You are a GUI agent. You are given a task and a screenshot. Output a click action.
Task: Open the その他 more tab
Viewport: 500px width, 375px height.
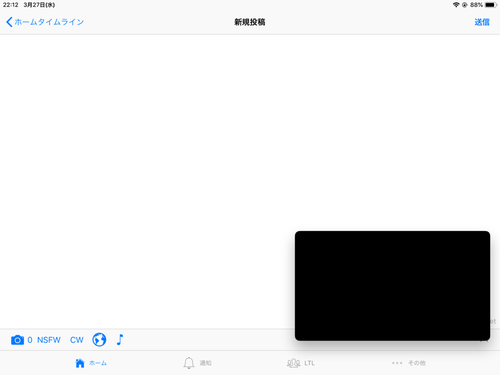pos(409,363)
